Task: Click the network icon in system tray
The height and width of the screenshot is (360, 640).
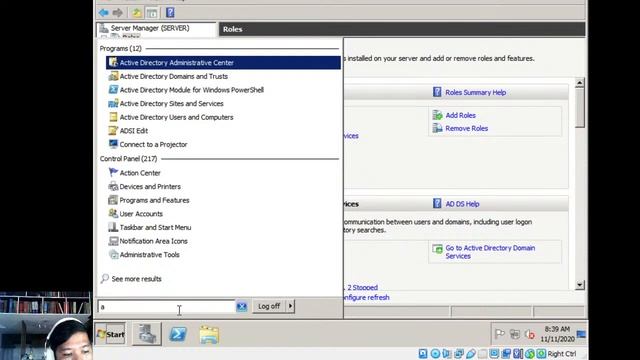Action: 515,334
